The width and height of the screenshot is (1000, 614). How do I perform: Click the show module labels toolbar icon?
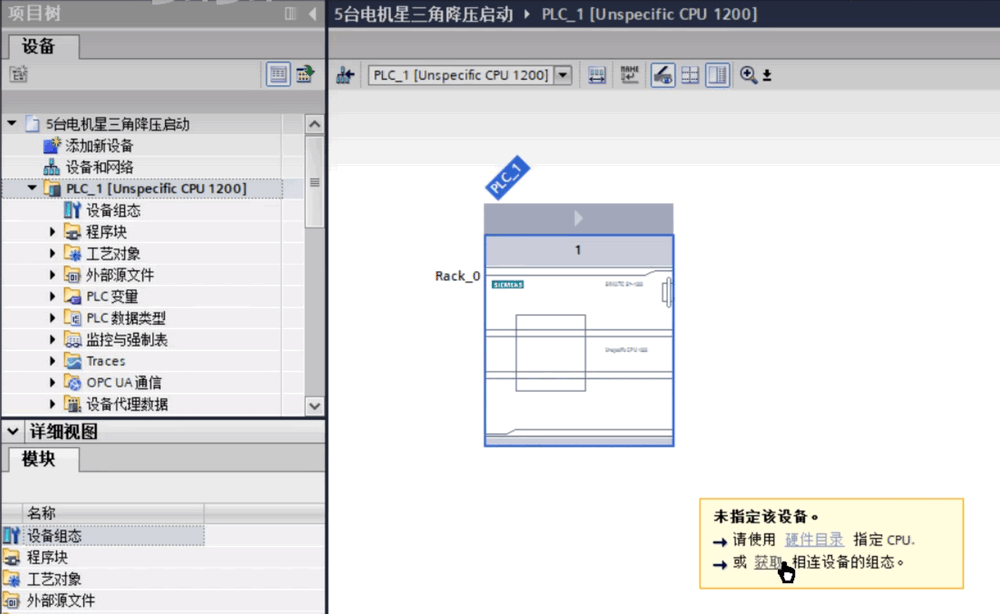(597, 75)
